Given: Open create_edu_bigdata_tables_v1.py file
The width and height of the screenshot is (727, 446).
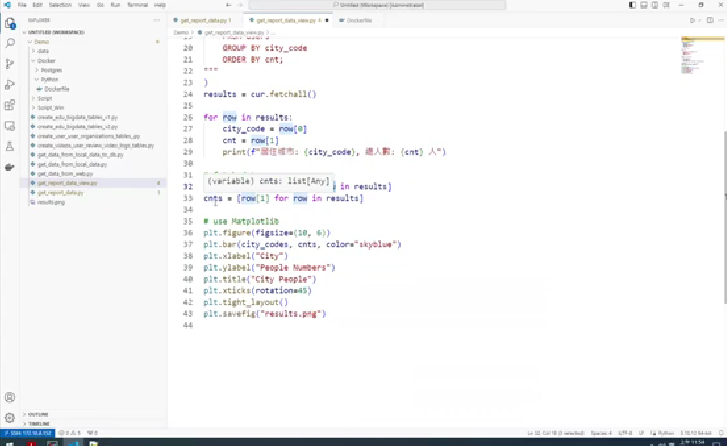Looking at the screenshot, I should pos(77,117).
